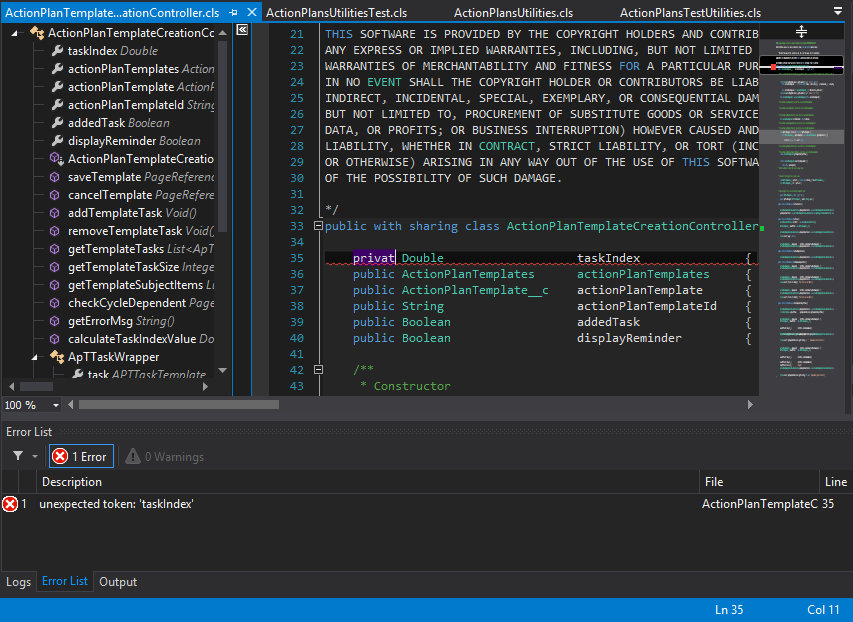Collapse the comment block at line 42
Viewport: 853px width, 622px height.
318,369
